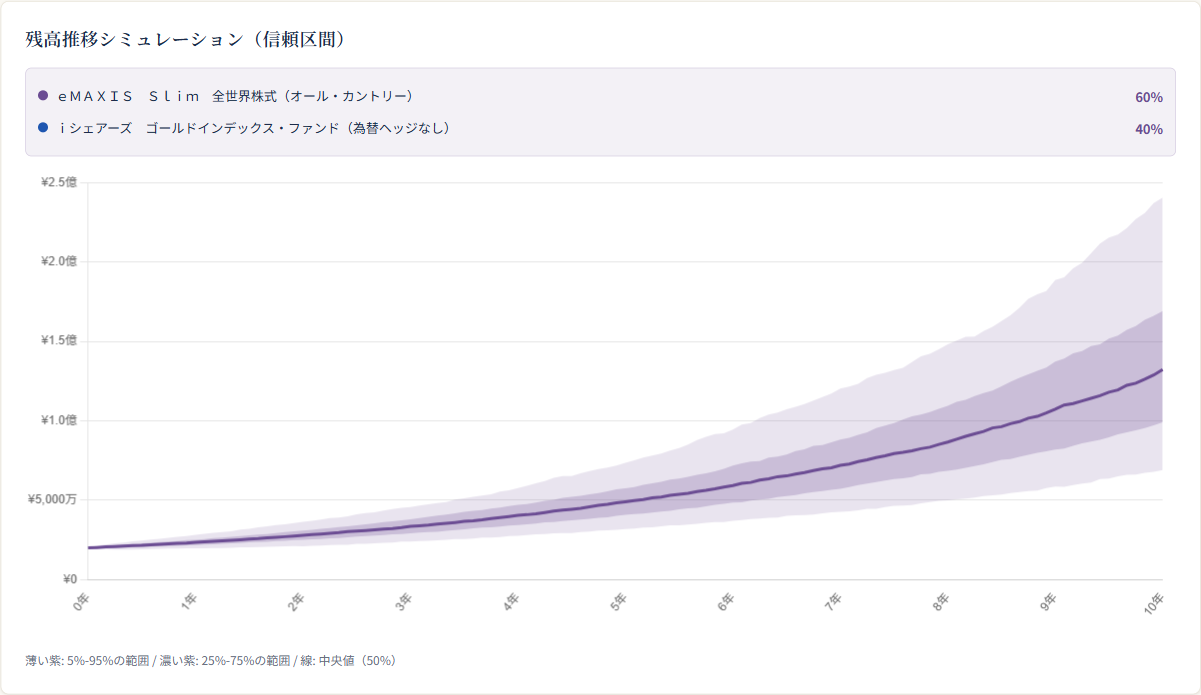Click the ¥0 y-axis label

[x=68, y=579]
